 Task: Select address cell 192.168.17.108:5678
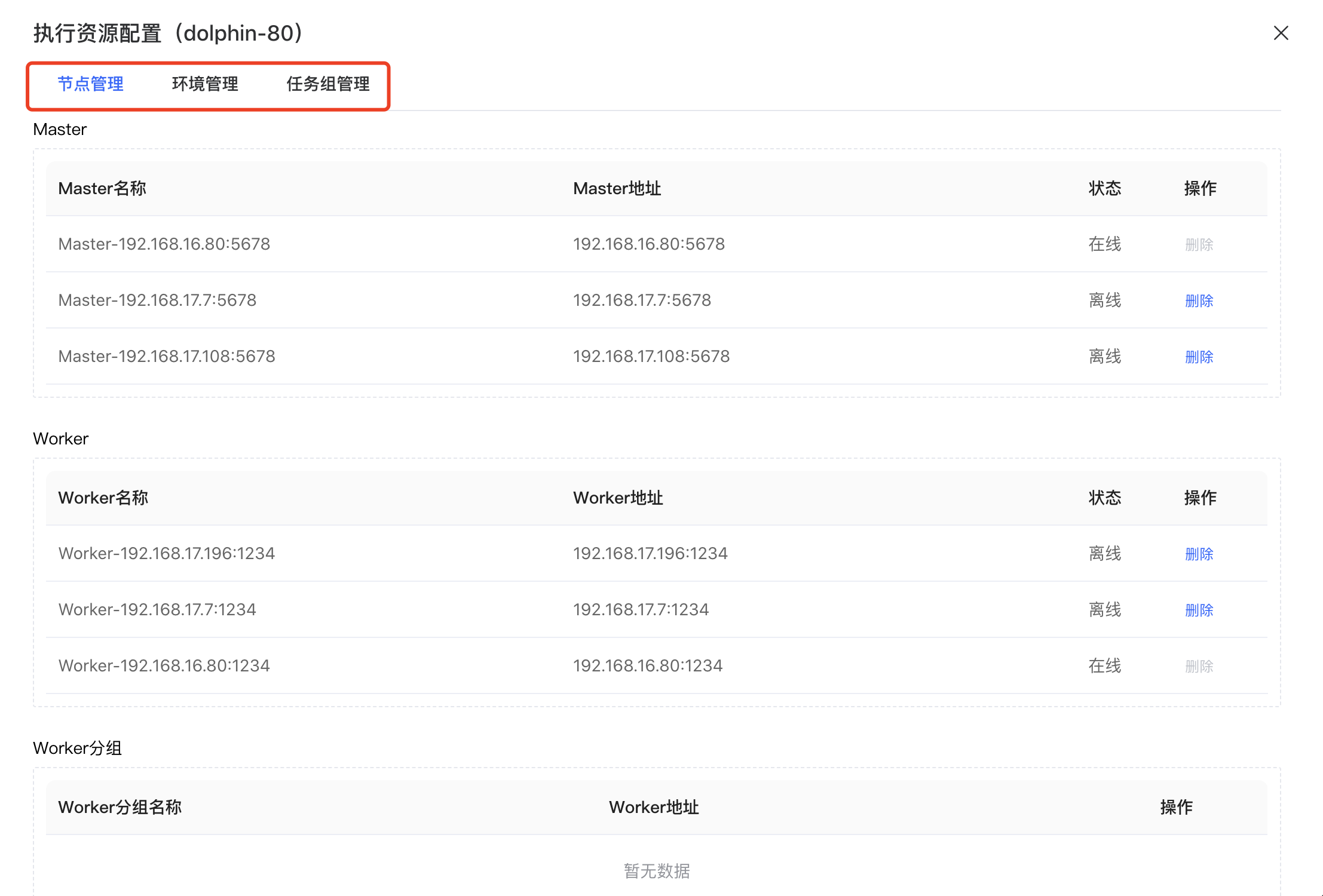(x=651, y=357)
